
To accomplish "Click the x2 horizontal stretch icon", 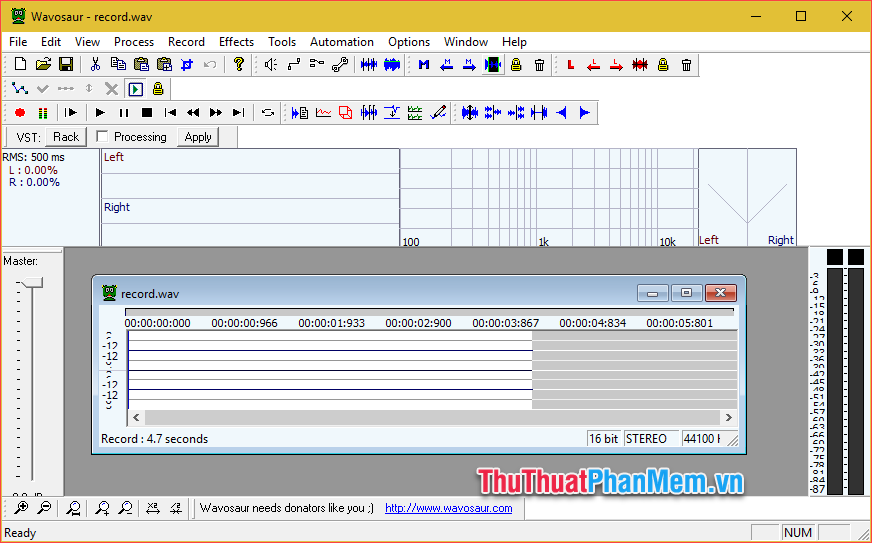I will pos(152,507).
